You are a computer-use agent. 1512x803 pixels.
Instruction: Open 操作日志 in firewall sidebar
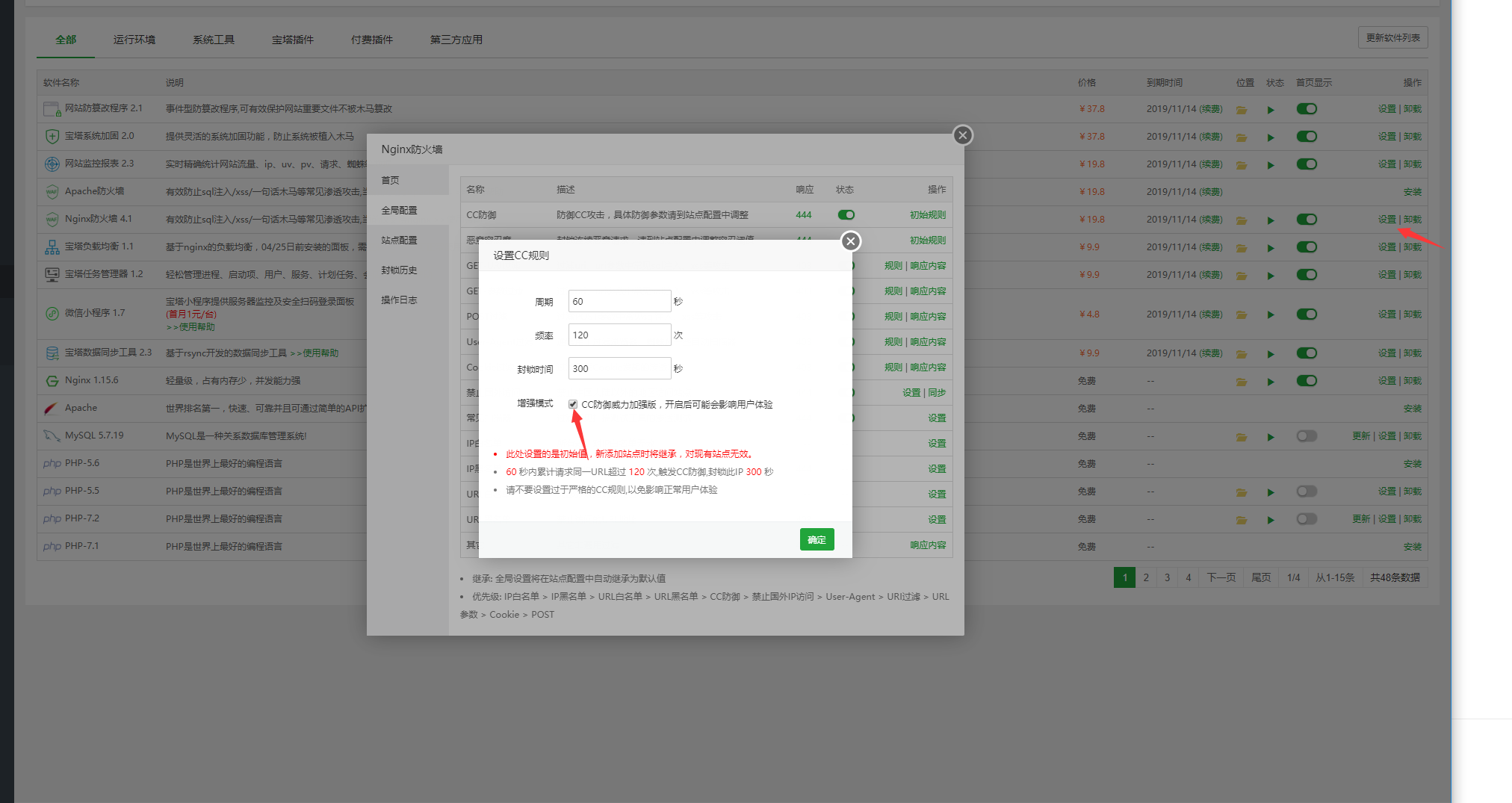point(408,300)
